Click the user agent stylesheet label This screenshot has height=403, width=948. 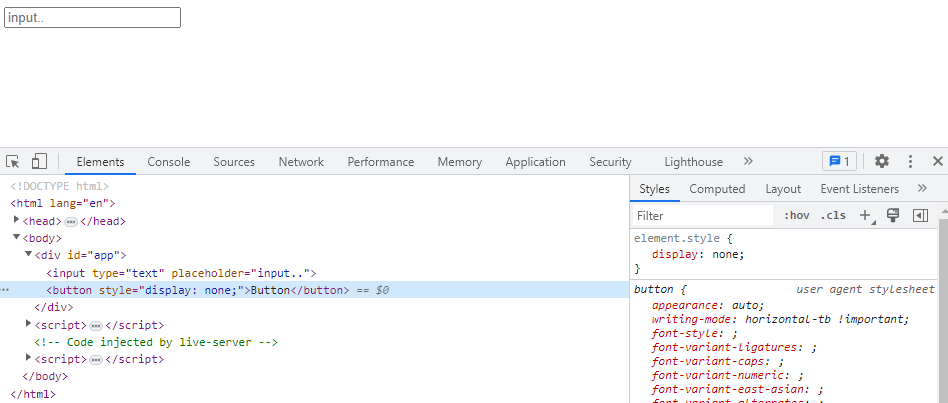click(x=865, y=289)
